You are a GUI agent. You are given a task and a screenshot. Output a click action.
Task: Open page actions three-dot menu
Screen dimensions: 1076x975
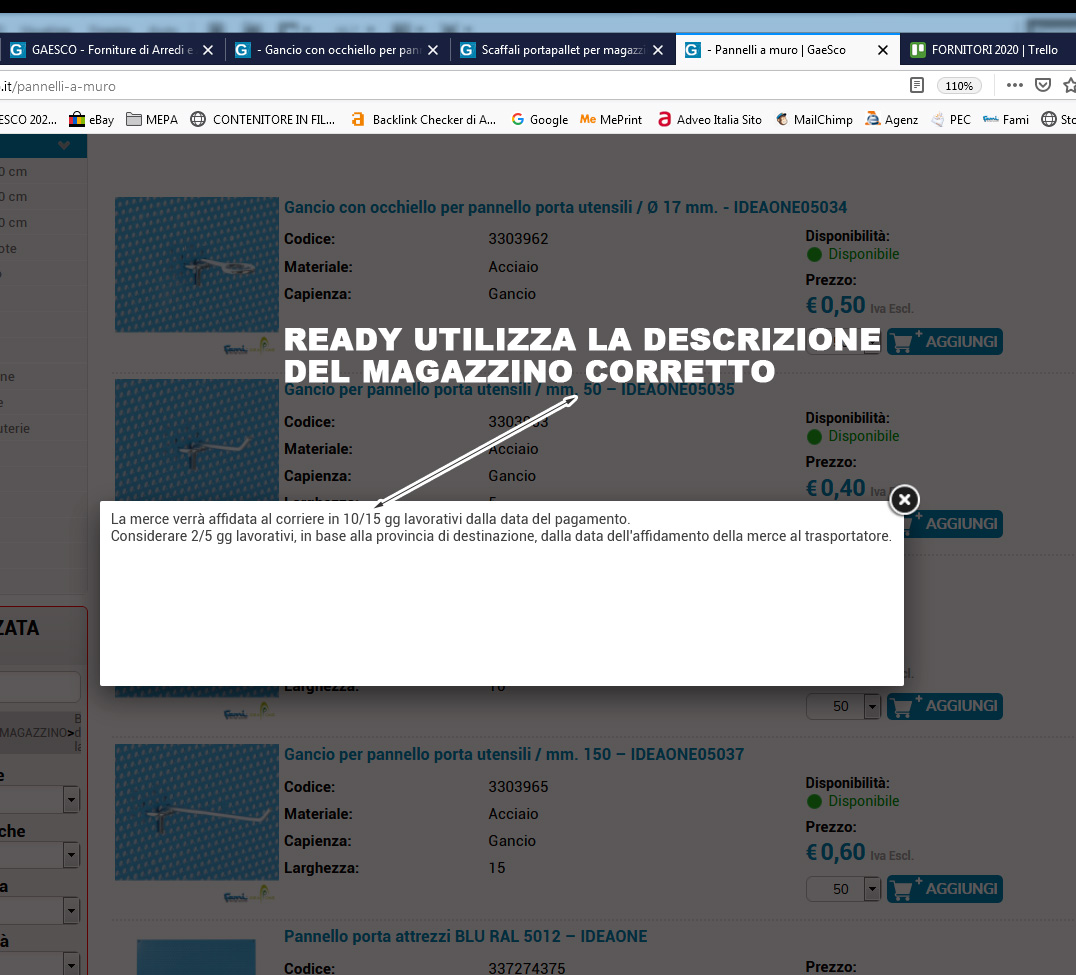click(x=1014, y=85)
